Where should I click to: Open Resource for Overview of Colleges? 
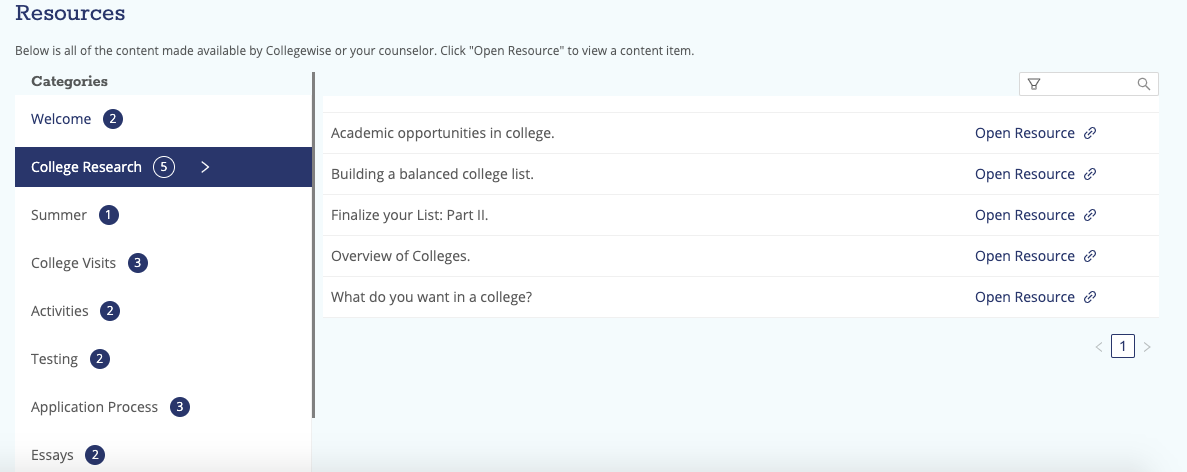1024,256
